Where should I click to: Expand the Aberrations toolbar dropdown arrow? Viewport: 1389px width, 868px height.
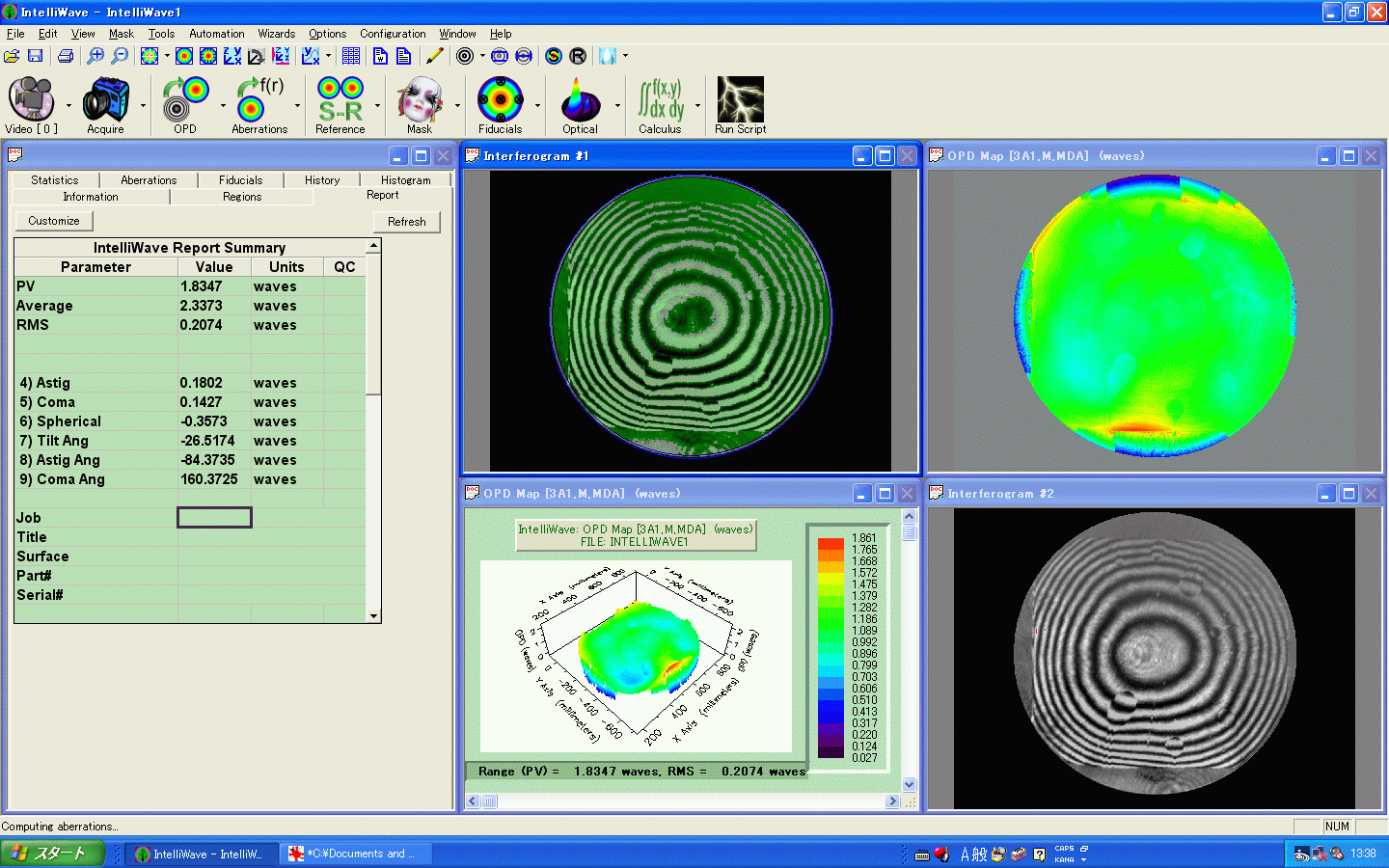pos(297,105)
